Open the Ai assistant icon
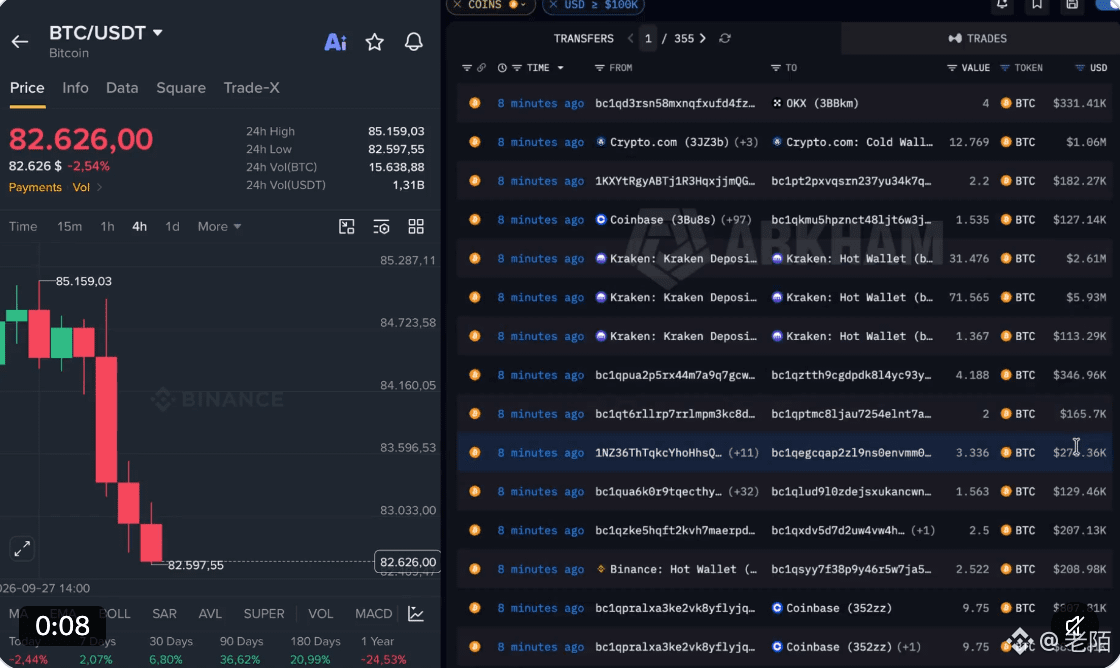 point(335,42)
